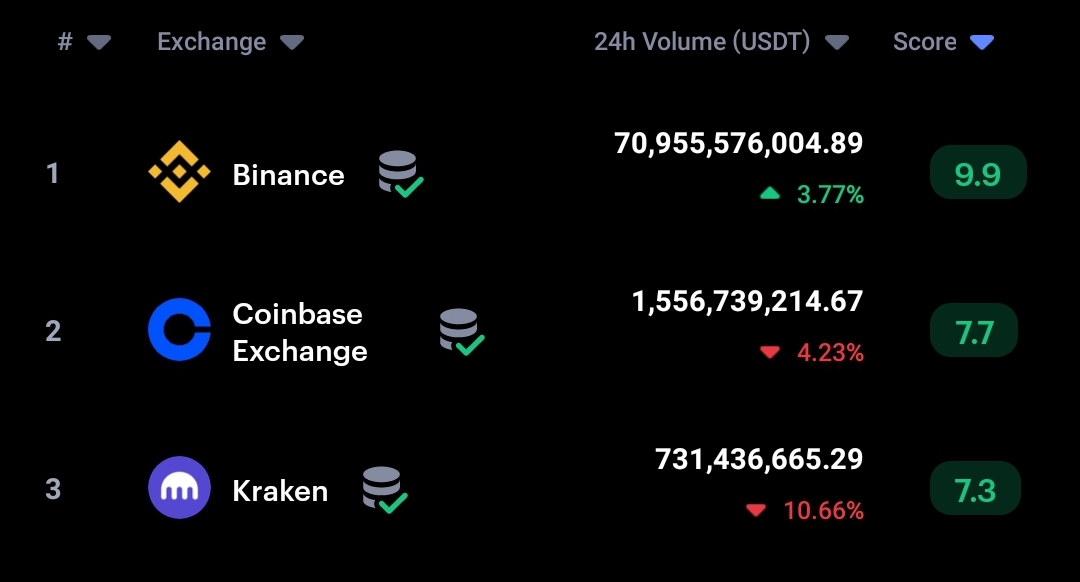Click green up arrow beside 3.77%
Screen dimensions: 1080x582
769,195
